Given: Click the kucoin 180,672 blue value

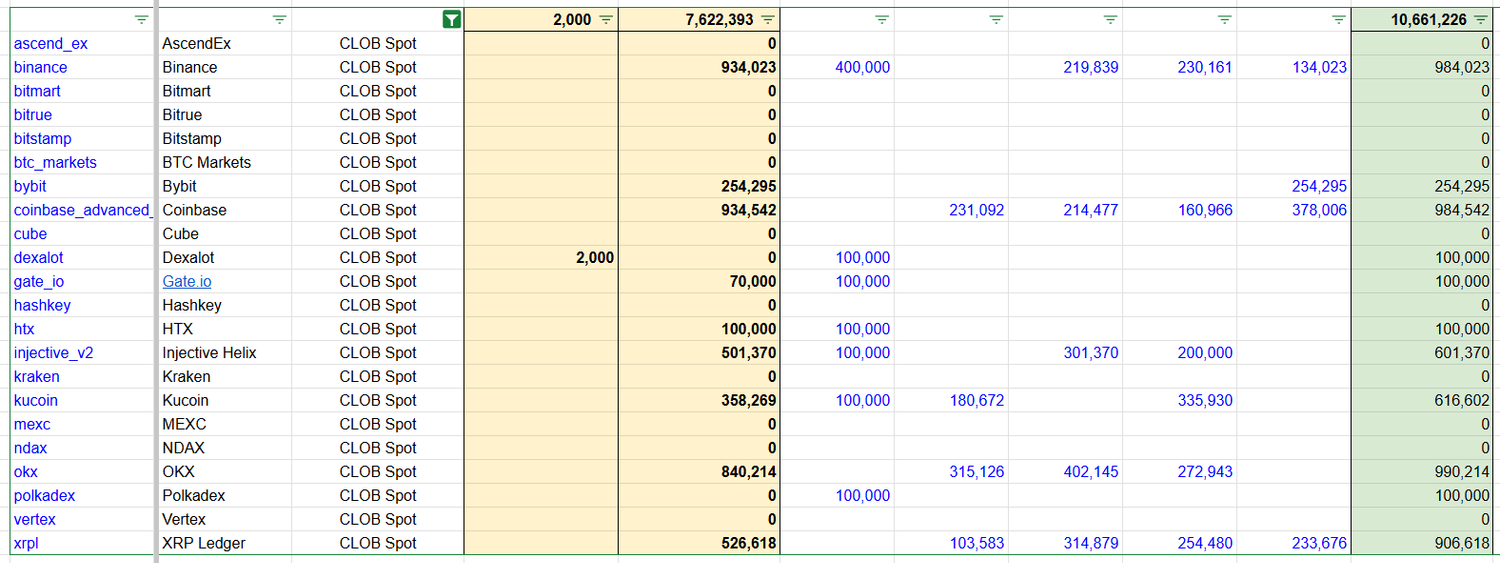Looking at the screenshot, I should pos(975,400).
